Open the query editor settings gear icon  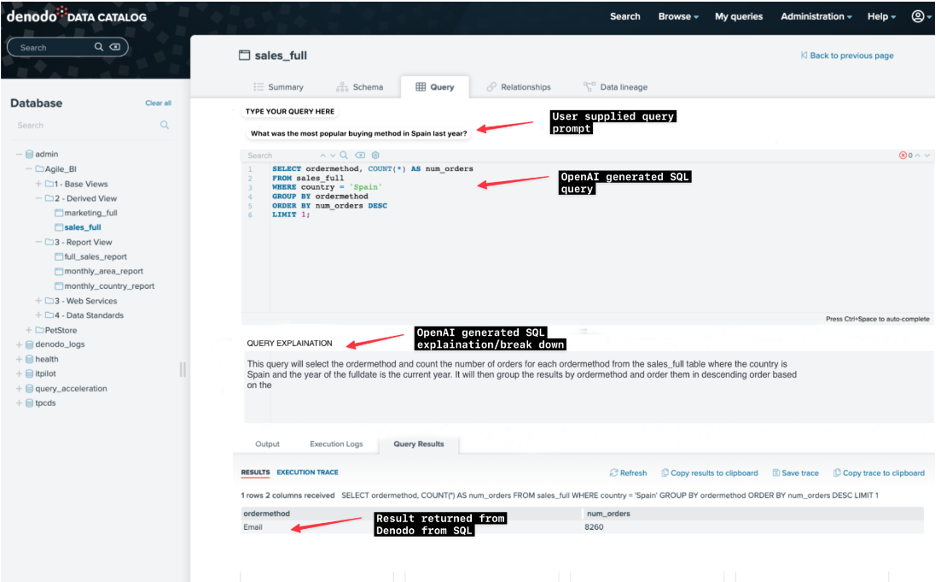point(375,155)
